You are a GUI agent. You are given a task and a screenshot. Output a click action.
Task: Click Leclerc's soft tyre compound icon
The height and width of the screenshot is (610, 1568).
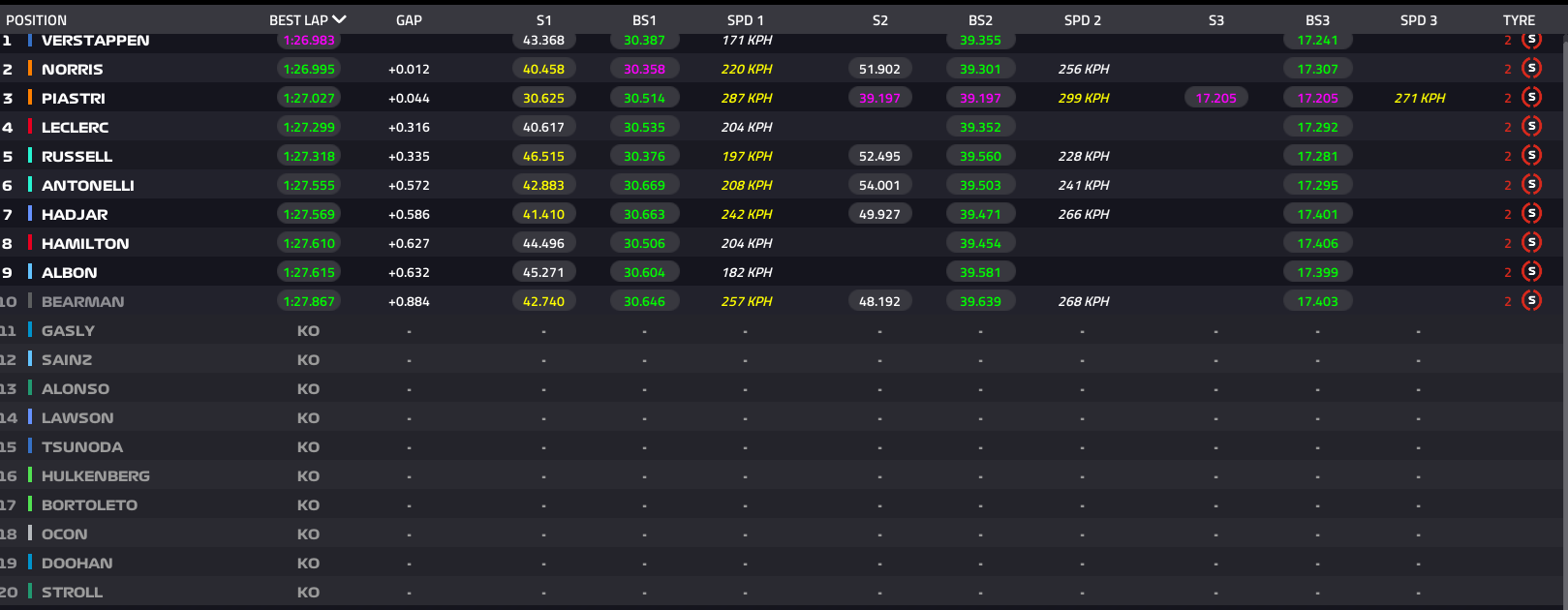(x=1531, y=126)
